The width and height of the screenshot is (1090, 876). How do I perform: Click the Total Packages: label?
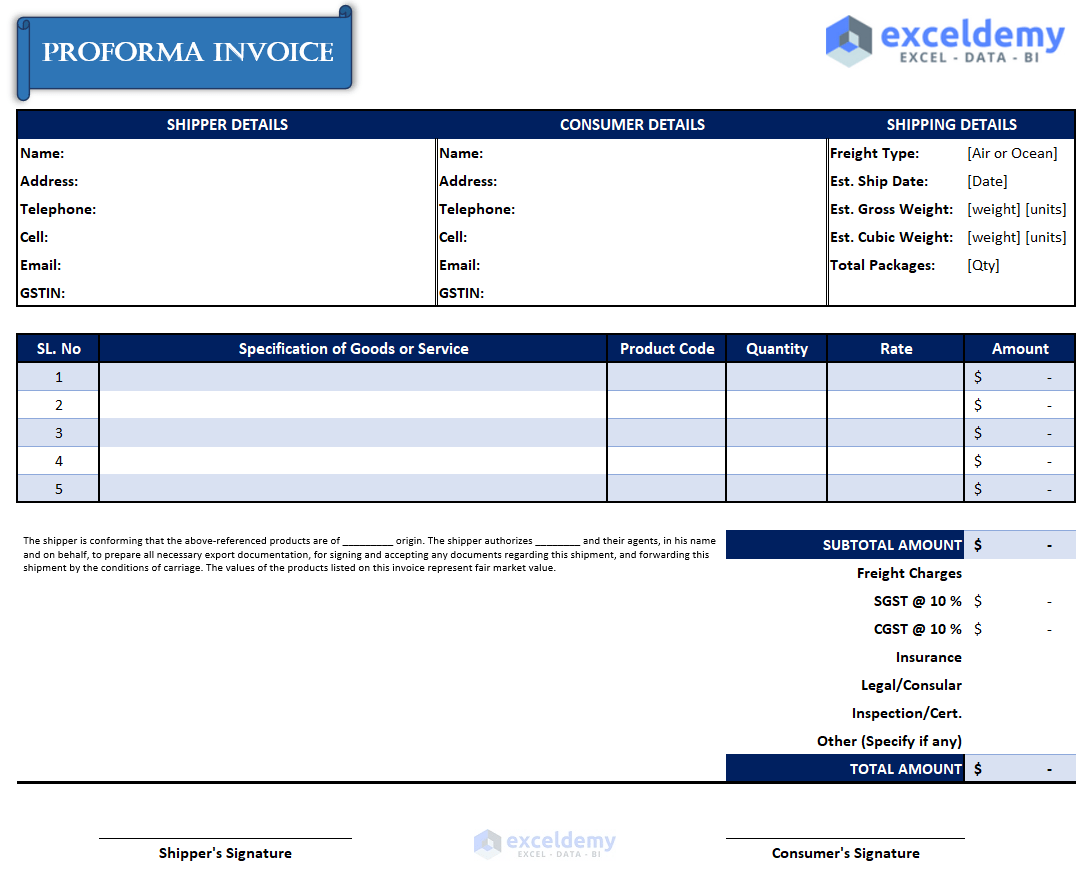pyautogui.click(x=882, y=265)
